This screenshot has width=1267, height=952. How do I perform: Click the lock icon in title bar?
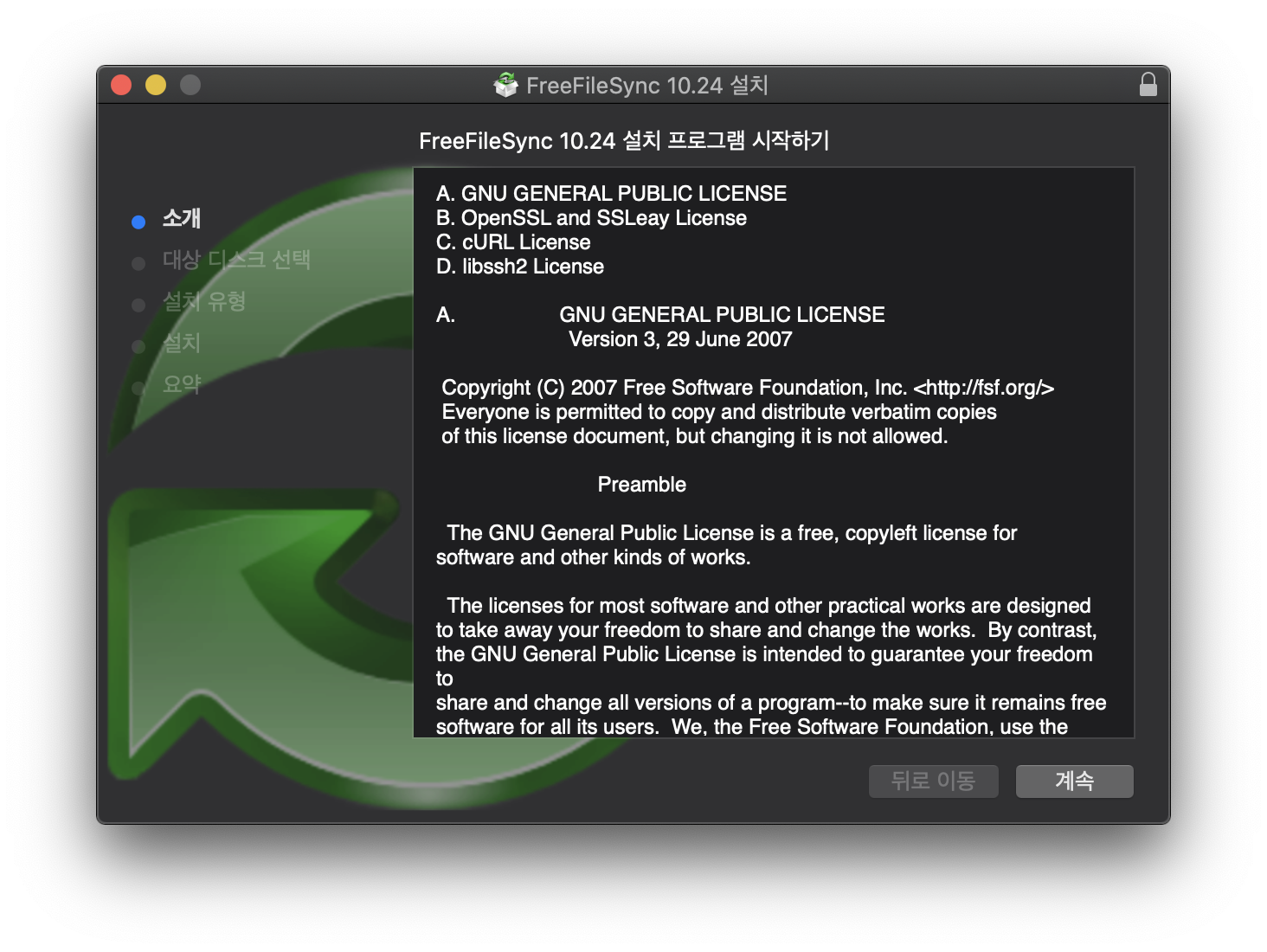pos(1148,84)
